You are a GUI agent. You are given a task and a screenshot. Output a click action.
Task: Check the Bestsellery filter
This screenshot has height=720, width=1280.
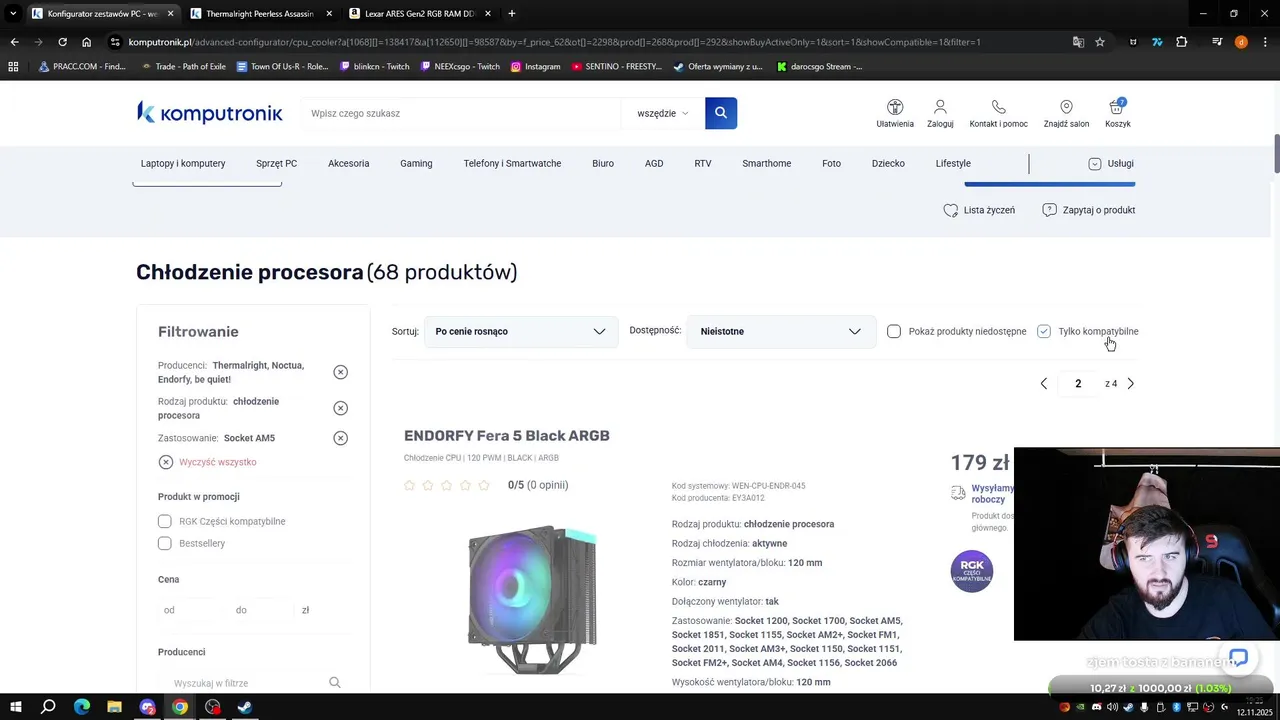click(x=165, y=543)
